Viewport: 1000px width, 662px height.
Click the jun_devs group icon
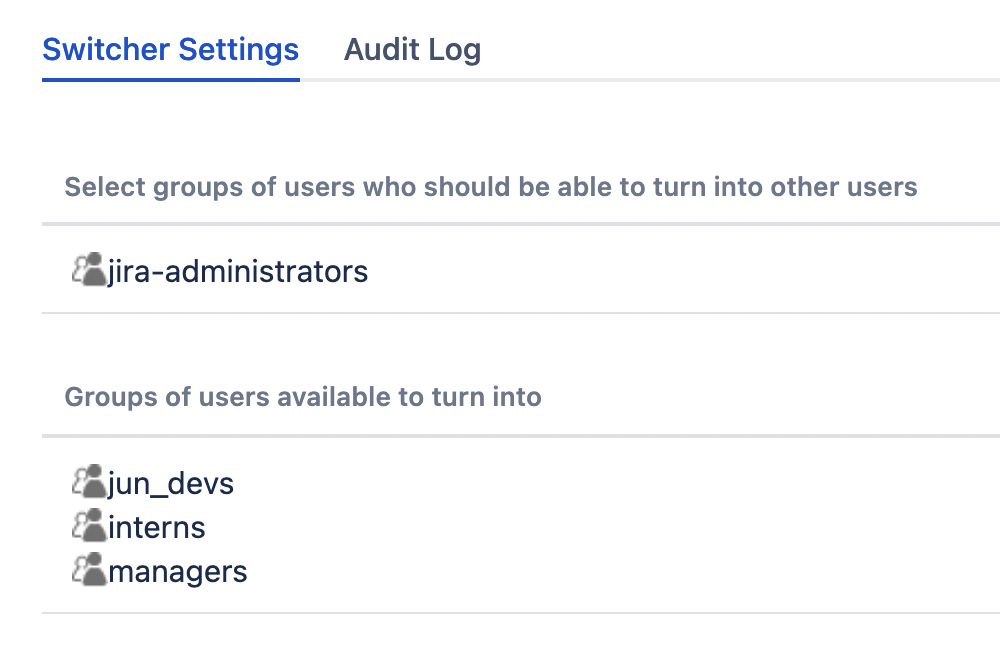point(89,483)
